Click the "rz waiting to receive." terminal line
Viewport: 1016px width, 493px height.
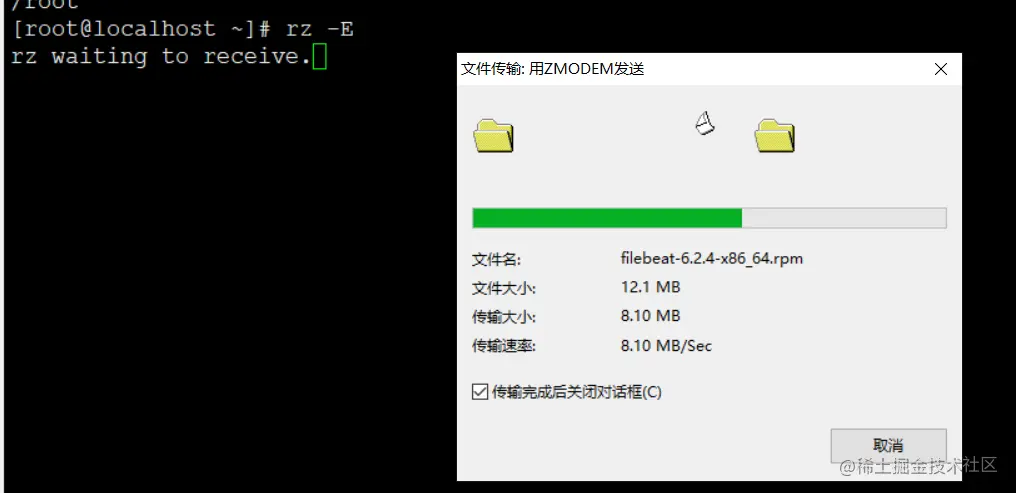click(x=161, y=56)
